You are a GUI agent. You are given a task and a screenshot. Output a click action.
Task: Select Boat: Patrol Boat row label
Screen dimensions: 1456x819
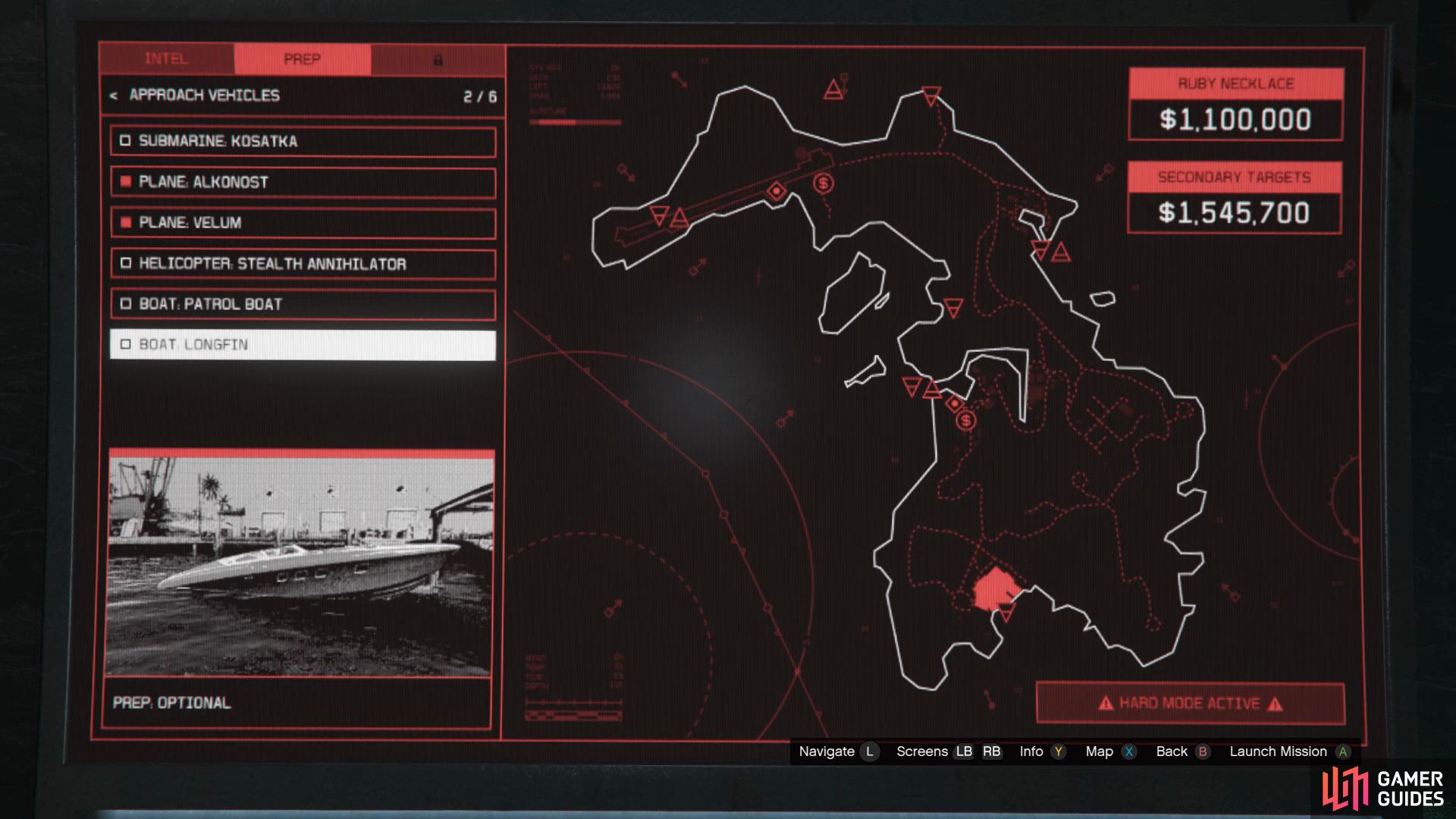click(210, 304)
